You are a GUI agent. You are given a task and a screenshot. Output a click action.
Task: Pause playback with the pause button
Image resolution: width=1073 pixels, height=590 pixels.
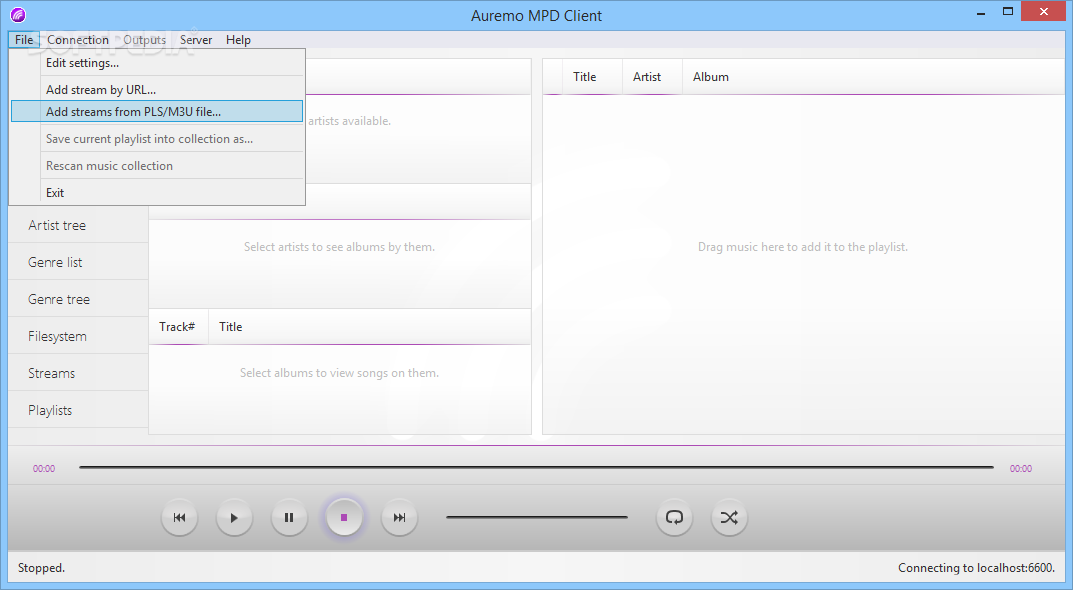coord(289,517)
